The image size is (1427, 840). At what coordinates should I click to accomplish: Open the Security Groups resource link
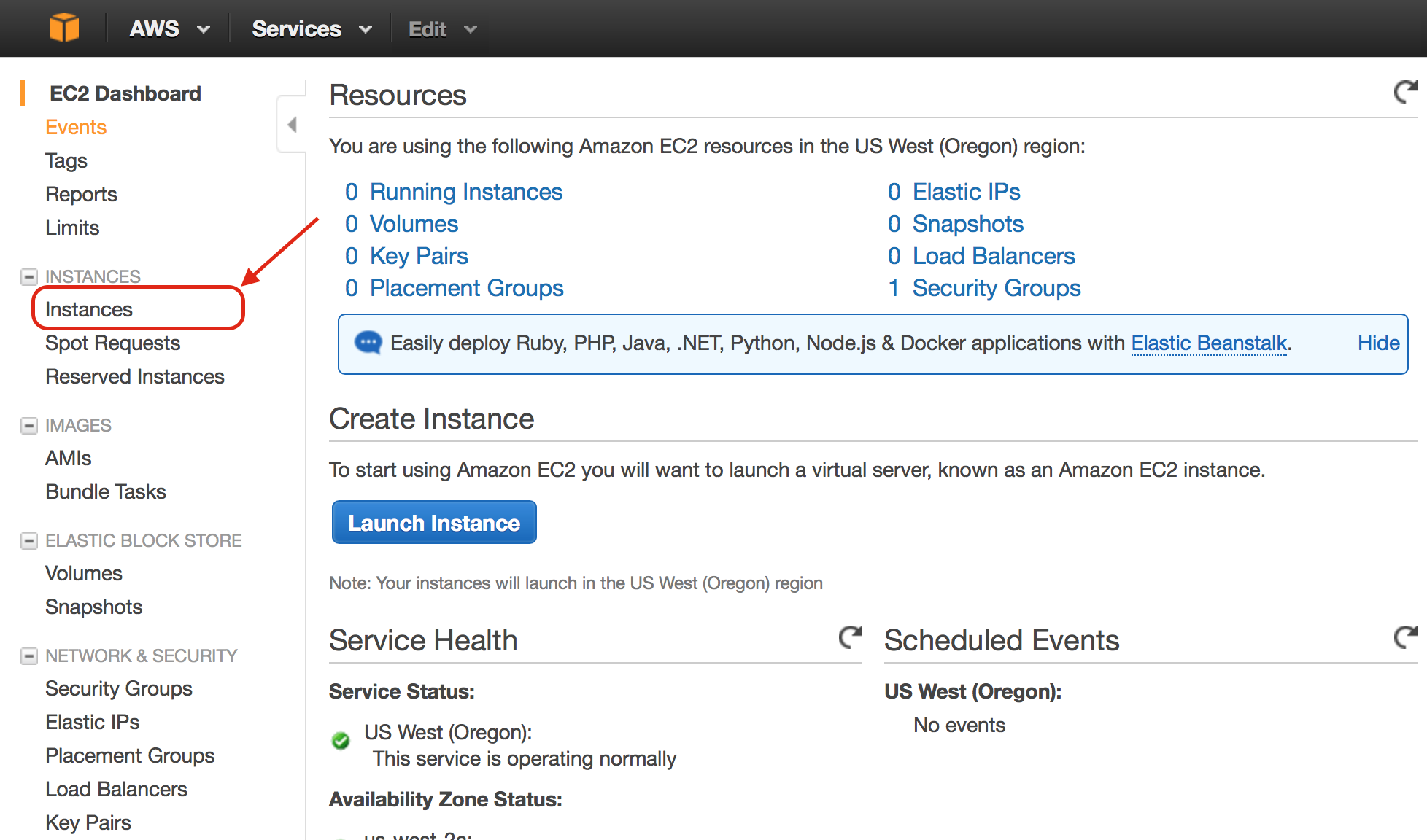[x=996, y=288]
